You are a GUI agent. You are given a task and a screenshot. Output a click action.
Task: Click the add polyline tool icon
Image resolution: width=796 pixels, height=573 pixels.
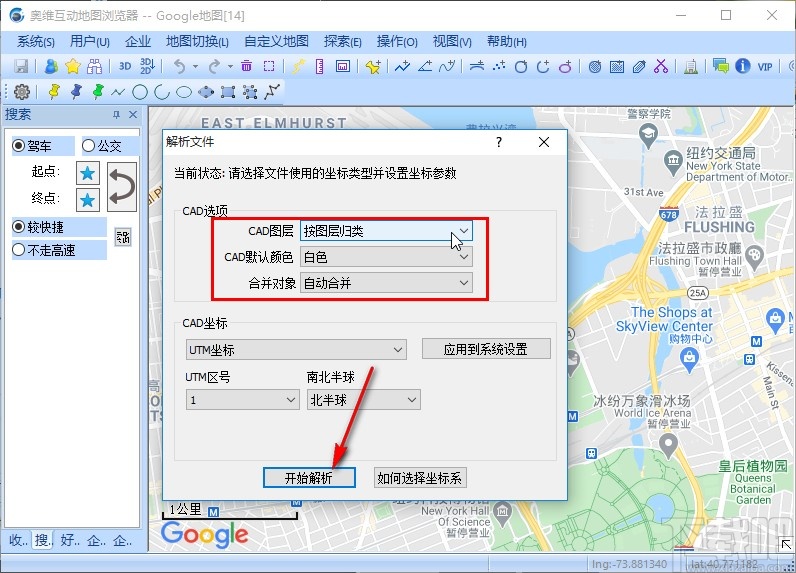click(403, 66)
